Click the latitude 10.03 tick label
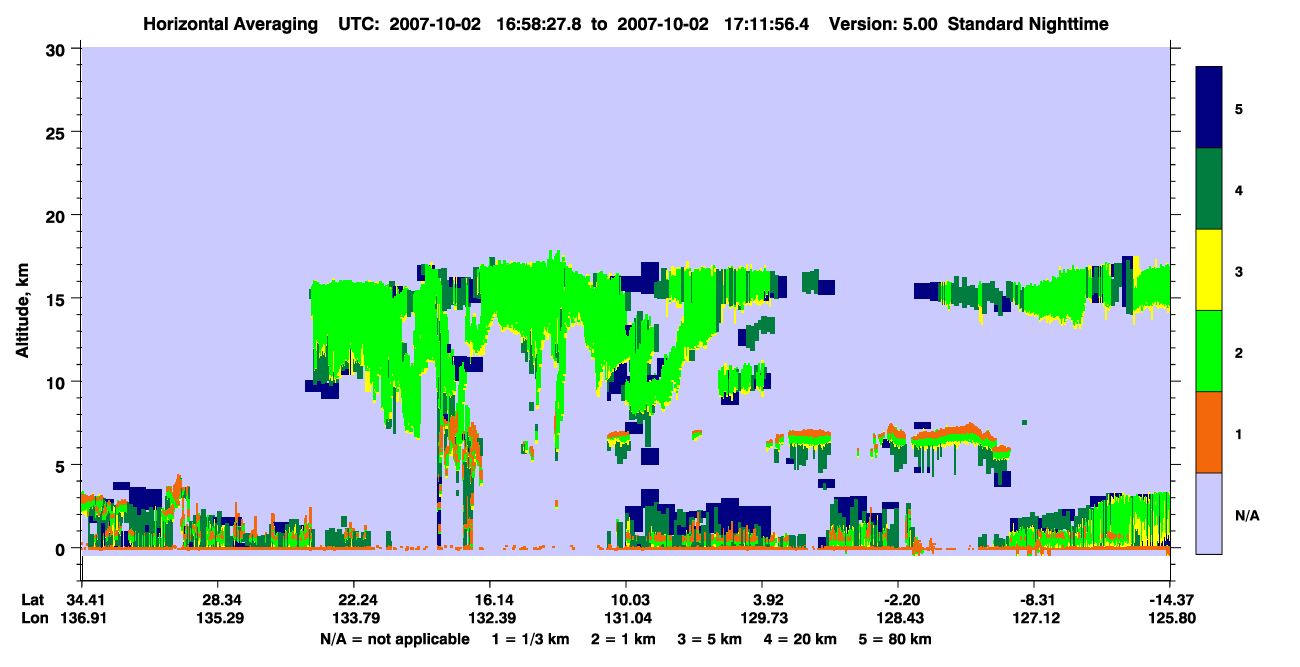The image size is (1300, 667). 626,600
